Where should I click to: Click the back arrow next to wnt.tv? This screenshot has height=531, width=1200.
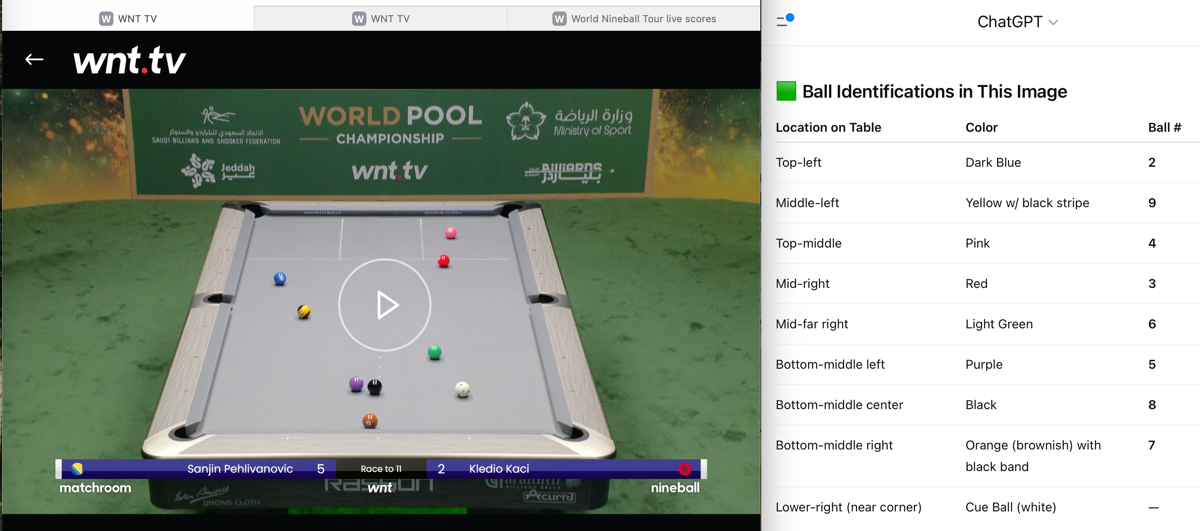click(x=34, y=60)
